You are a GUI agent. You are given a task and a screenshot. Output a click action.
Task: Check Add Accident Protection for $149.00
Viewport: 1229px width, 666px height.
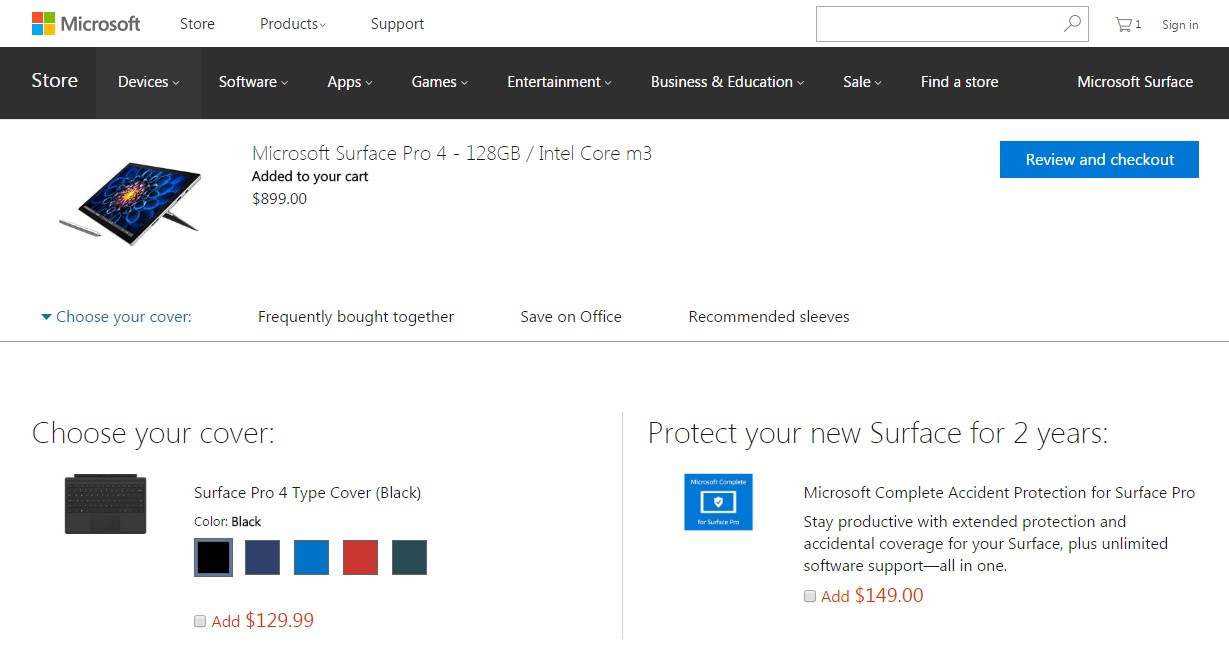tap(810, 596)
